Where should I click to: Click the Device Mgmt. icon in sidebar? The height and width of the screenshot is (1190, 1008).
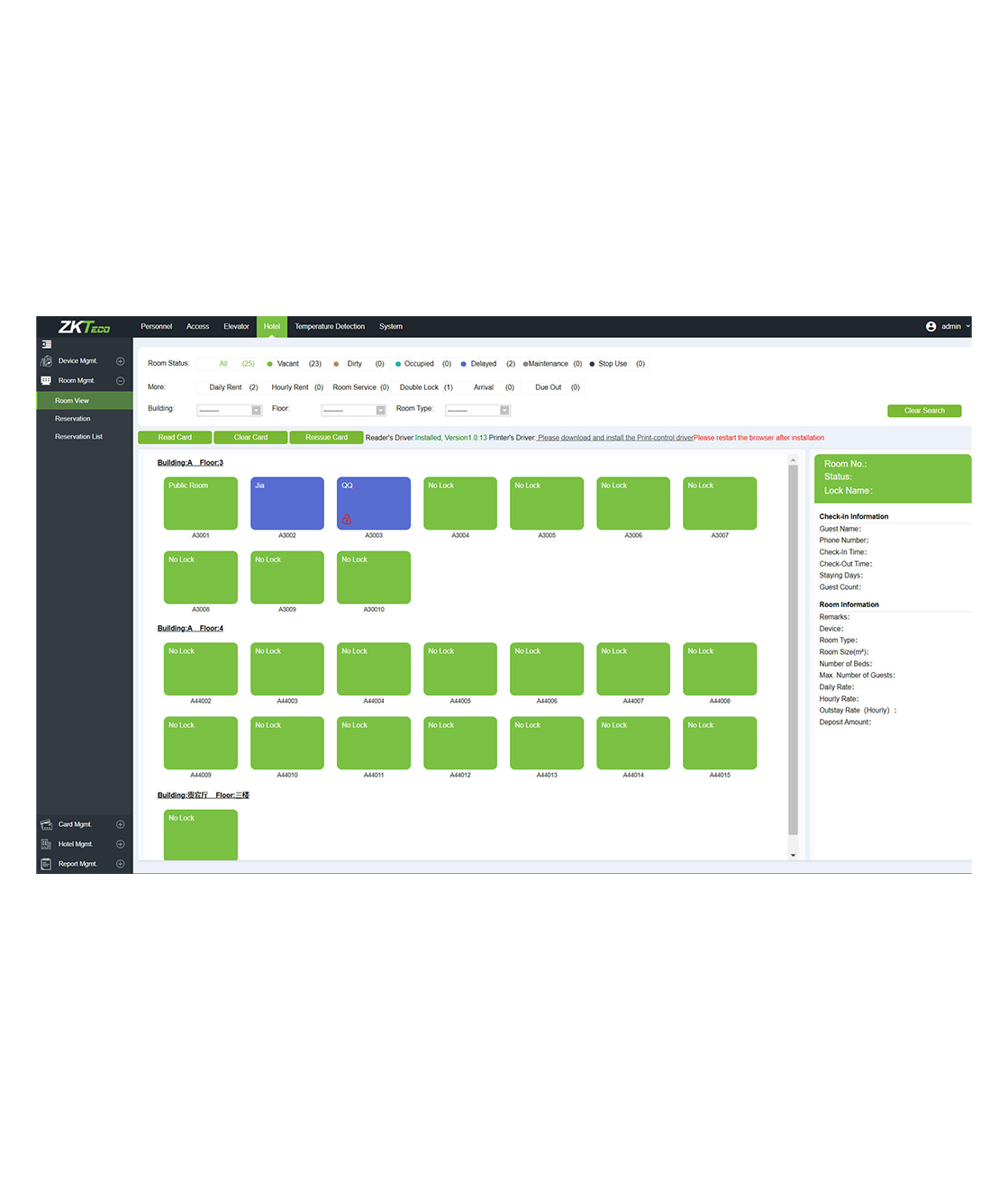(46, 361)
